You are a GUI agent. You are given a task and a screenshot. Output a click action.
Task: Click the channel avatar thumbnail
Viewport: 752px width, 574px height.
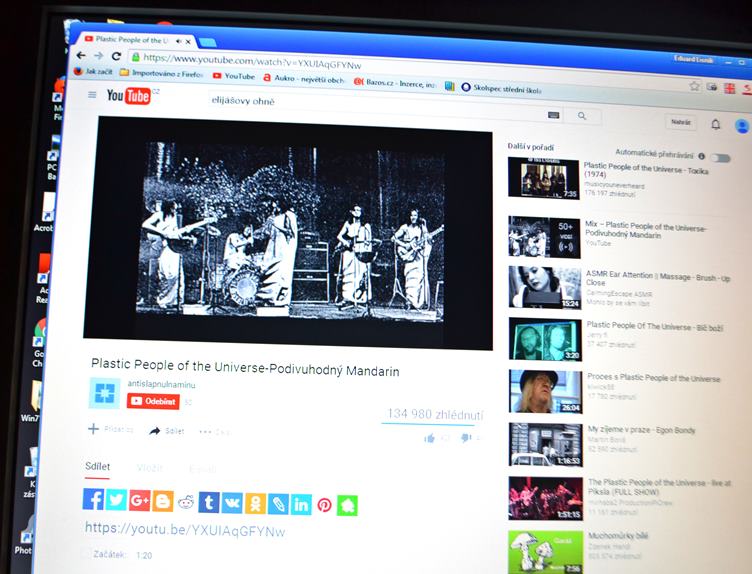coord(105,393)
